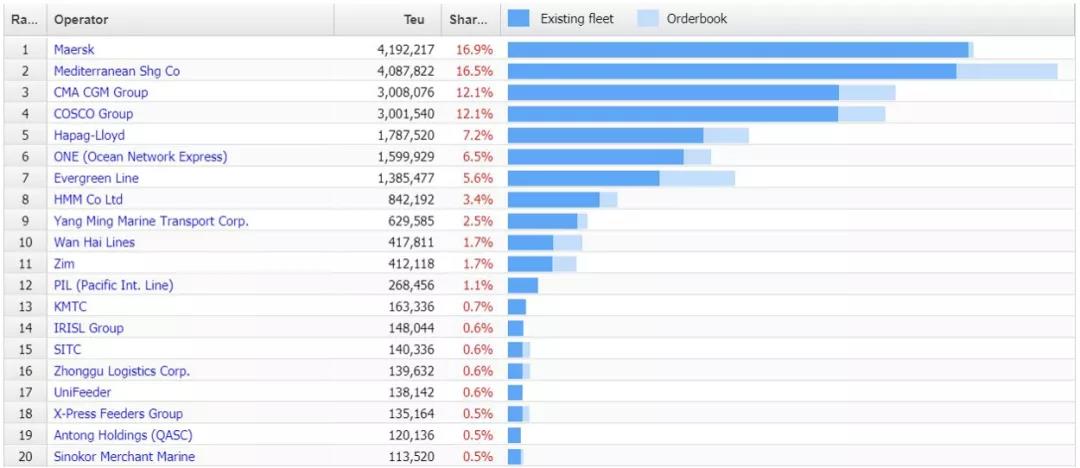Select the CMA CGM Group link
1080x468 pixels.
101,93
